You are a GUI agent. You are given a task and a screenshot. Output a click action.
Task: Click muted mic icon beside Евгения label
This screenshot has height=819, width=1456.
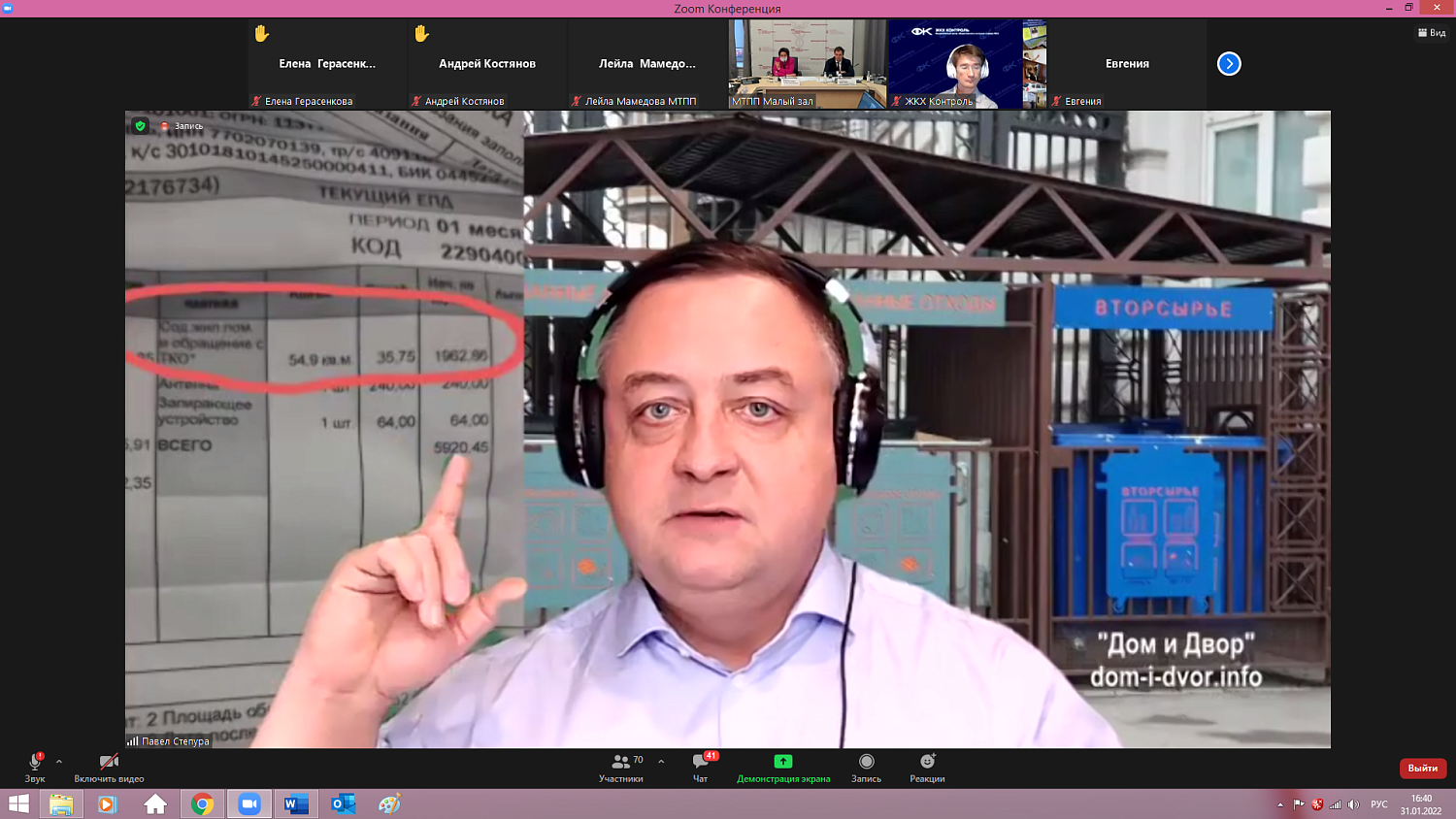(1057, 101)
